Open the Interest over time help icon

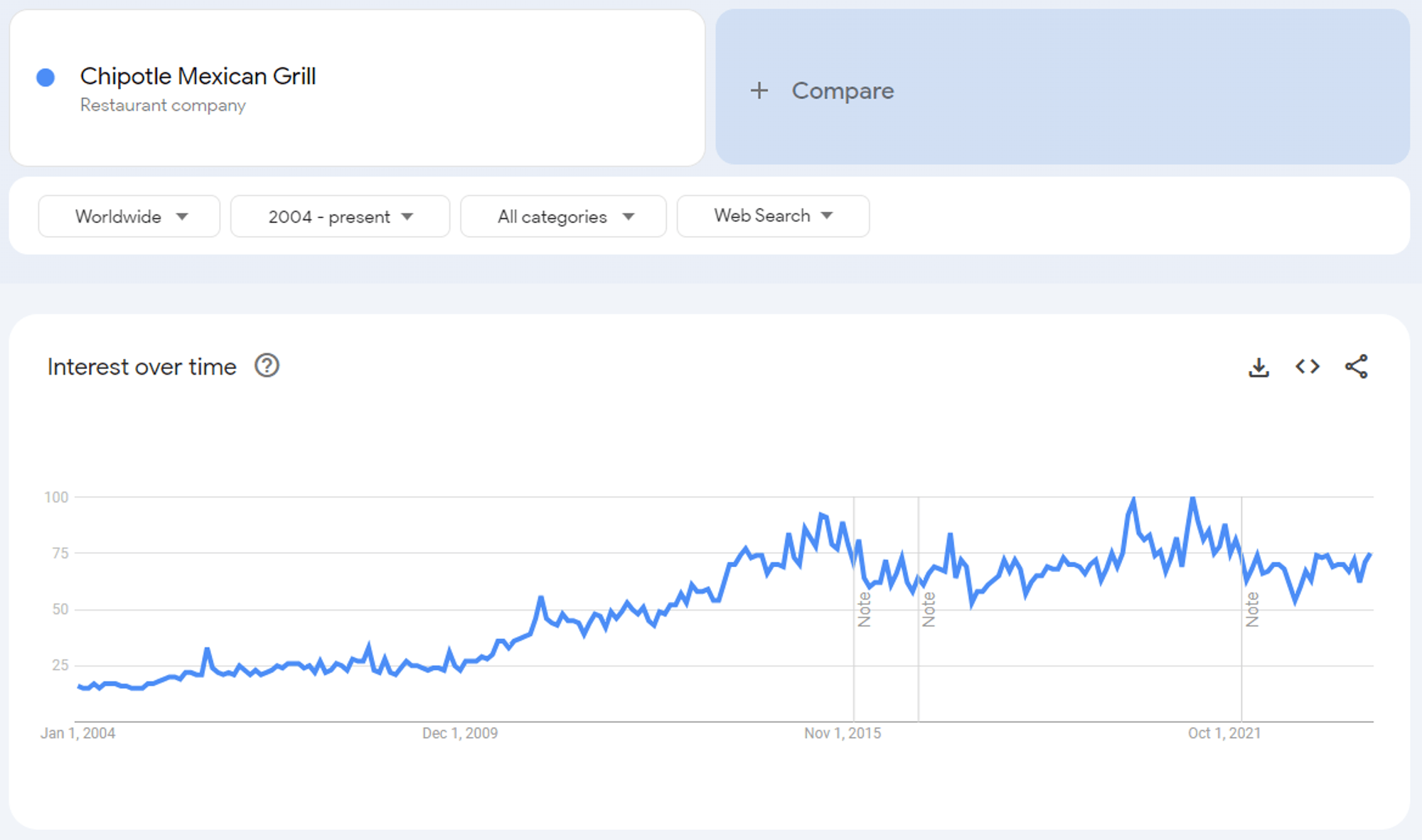pos(267,366)
